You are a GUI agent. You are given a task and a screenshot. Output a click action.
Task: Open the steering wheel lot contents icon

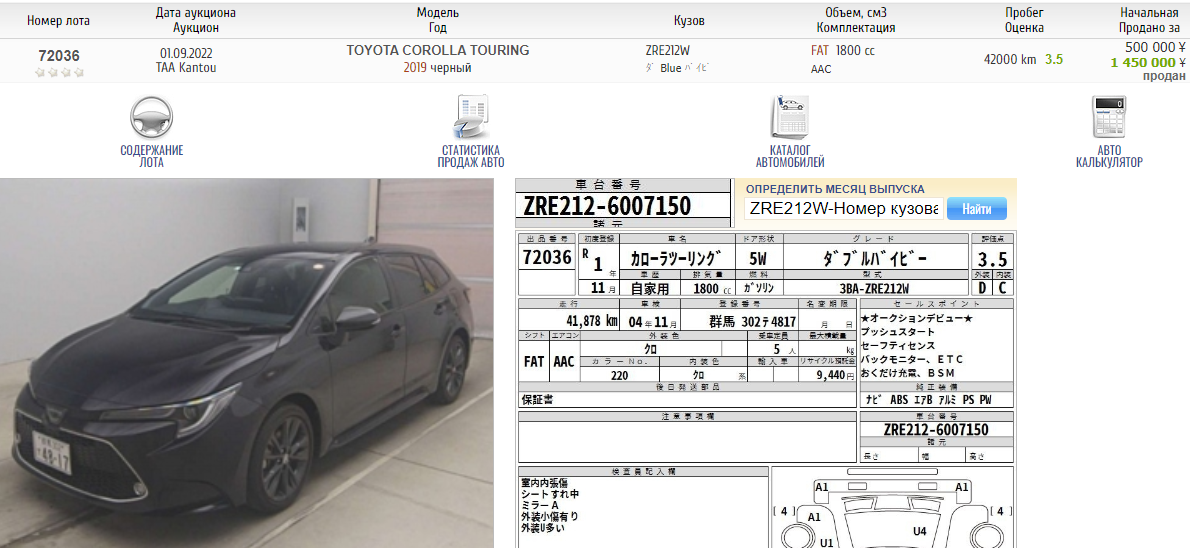click(x=151, y=117)
